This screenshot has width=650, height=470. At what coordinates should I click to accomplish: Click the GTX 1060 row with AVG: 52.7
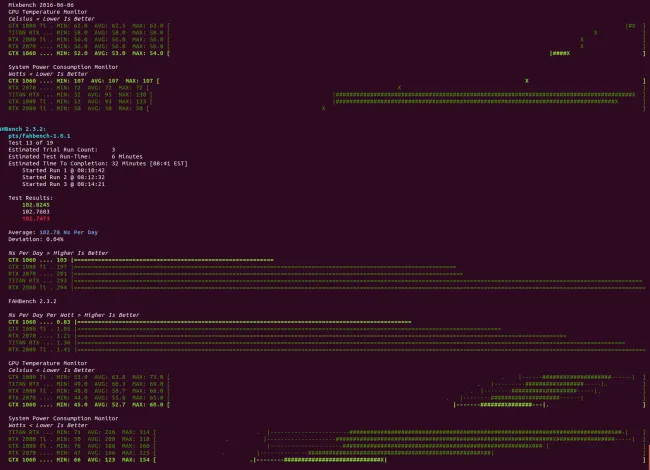[x=327, y=405]
